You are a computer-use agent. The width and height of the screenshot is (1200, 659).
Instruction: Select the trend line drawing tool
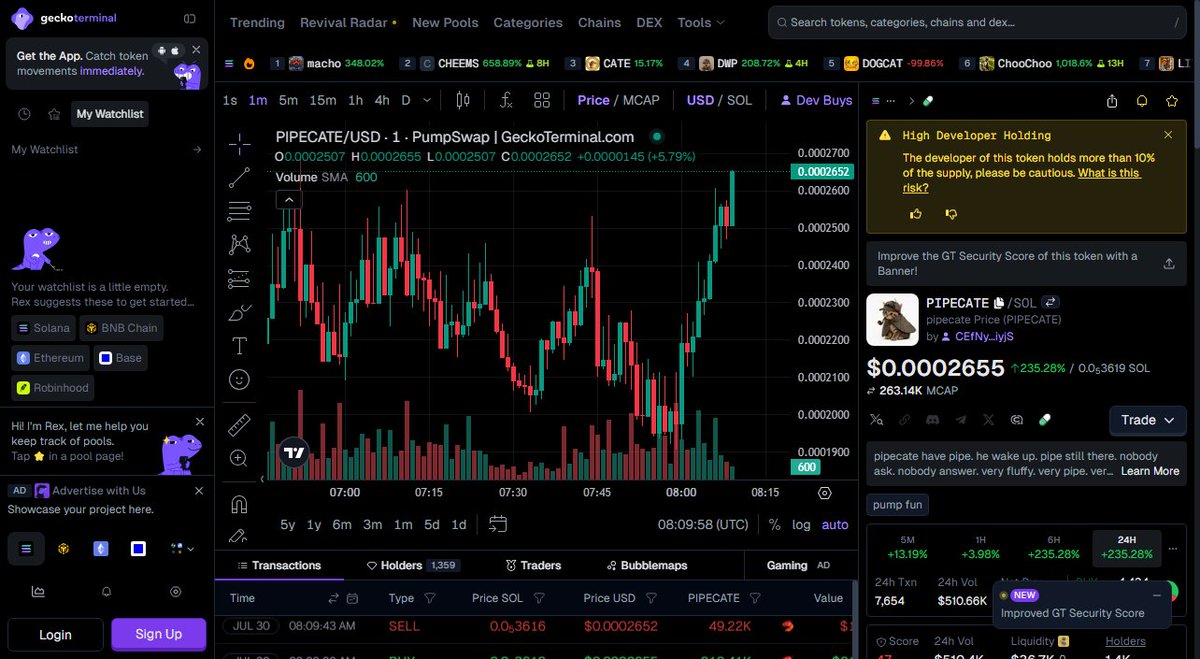point(239,177)
